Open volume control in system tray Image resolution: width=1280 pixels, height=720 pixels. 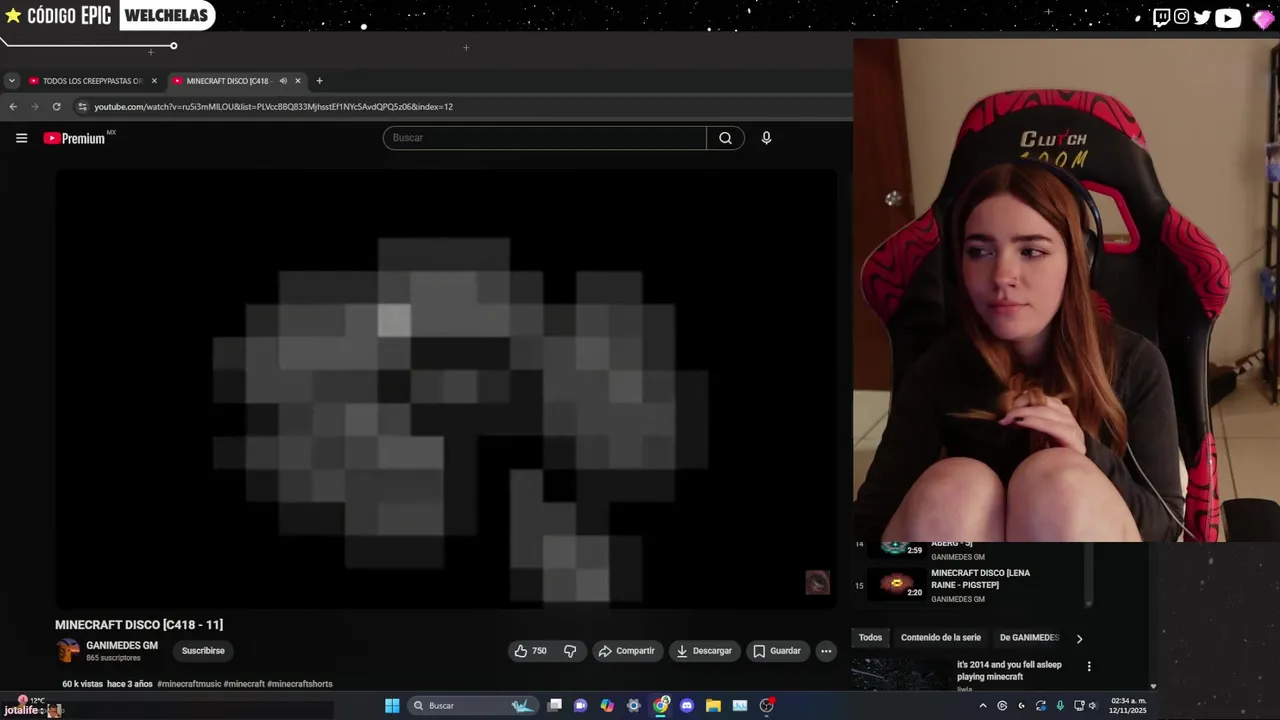click(1092, 706)
